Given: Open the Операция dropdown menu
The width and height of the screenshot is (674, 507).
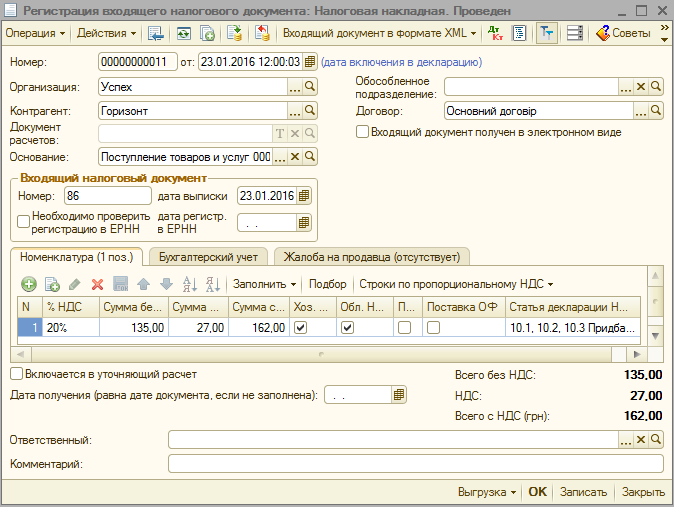Looking at the screenshot, I should [x=35, y=33].
